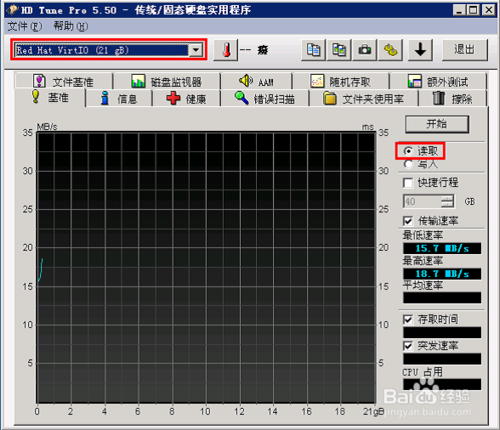Viewport: 500px width, 430px height.
Task: Click the 退出 exit button
Action: (465, 50)
